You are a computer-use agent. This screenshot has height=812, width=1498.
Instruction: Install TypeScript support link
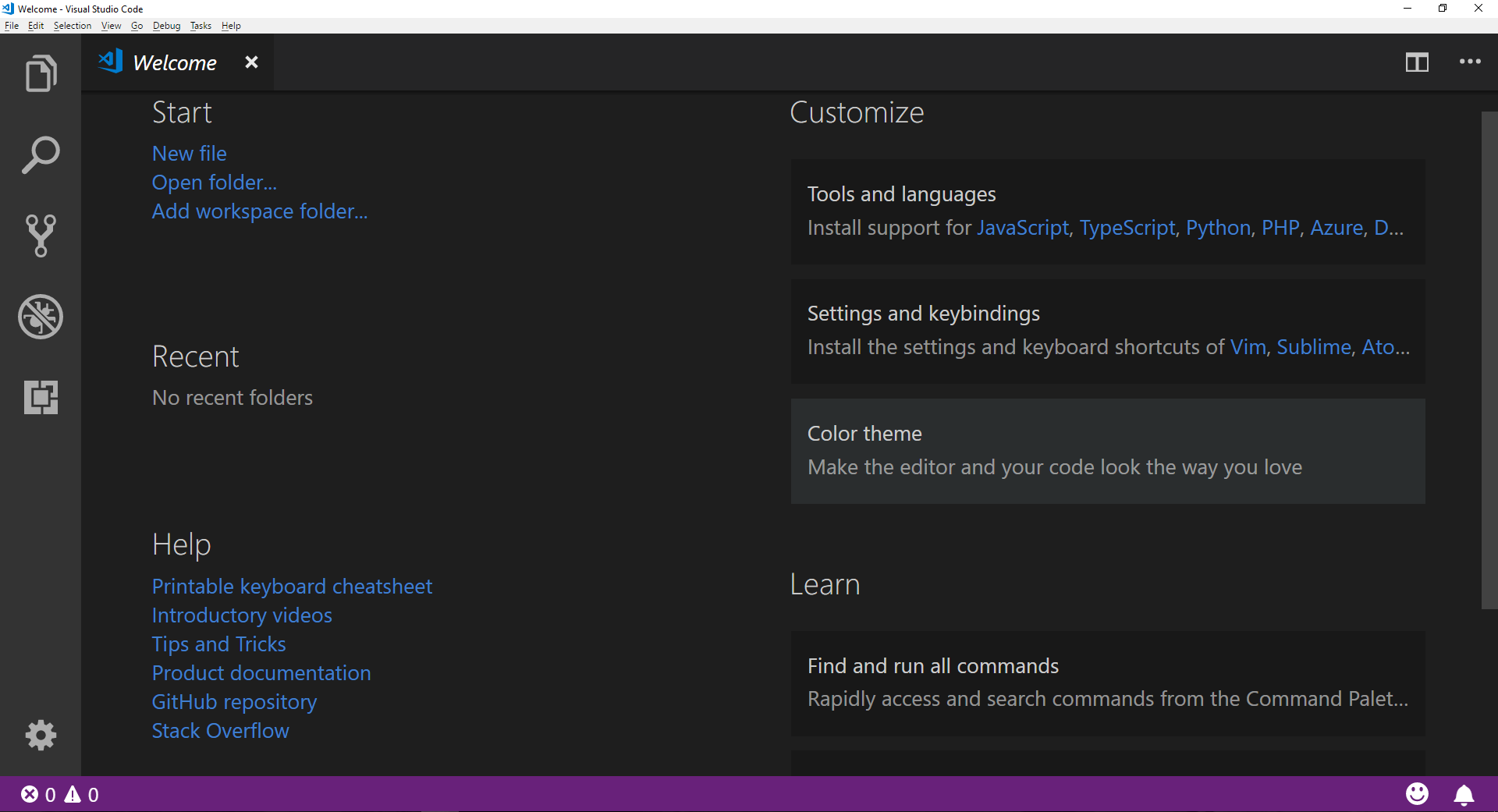click(1127, 228)
